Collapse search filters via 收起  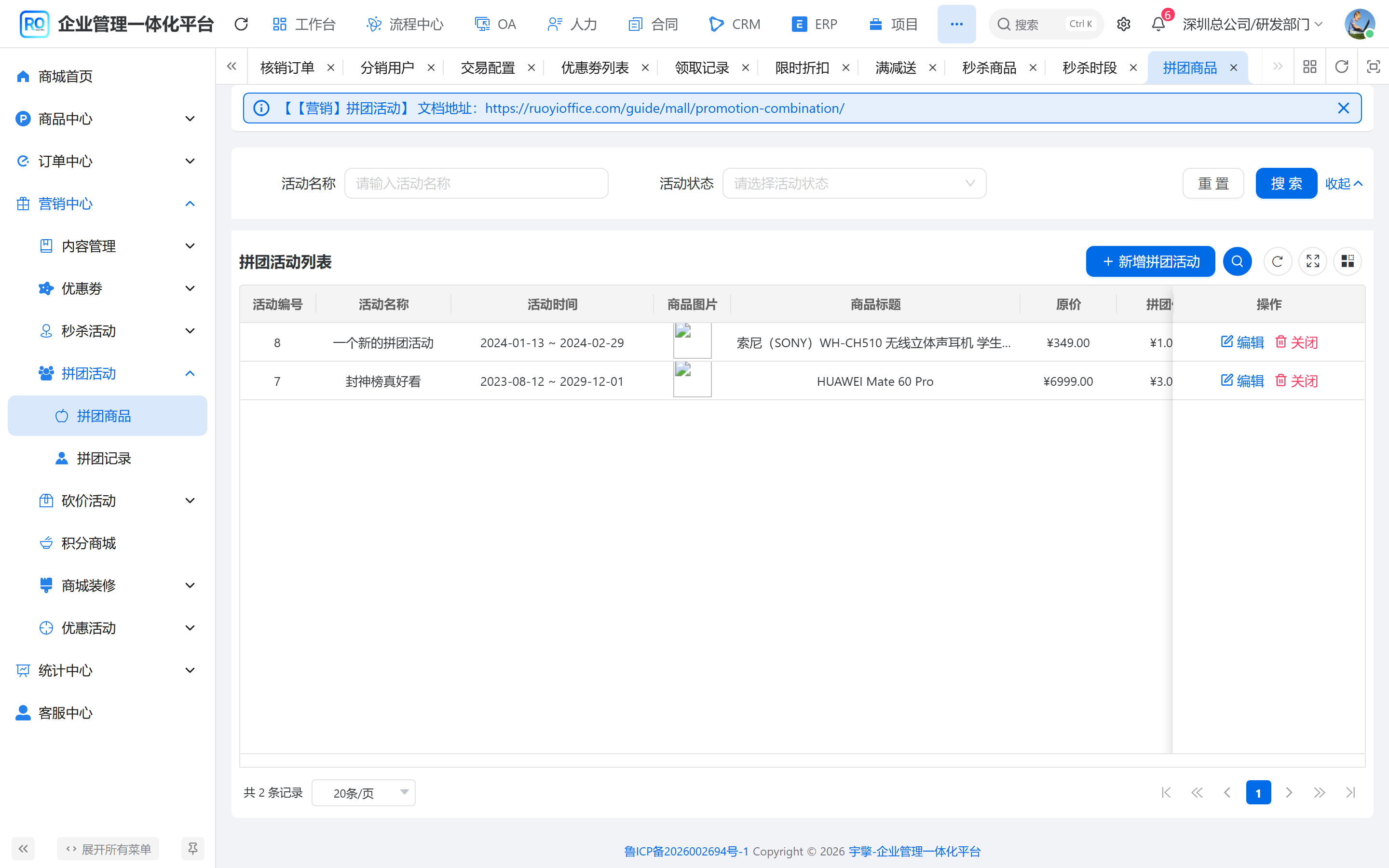tap(1343, 184)
